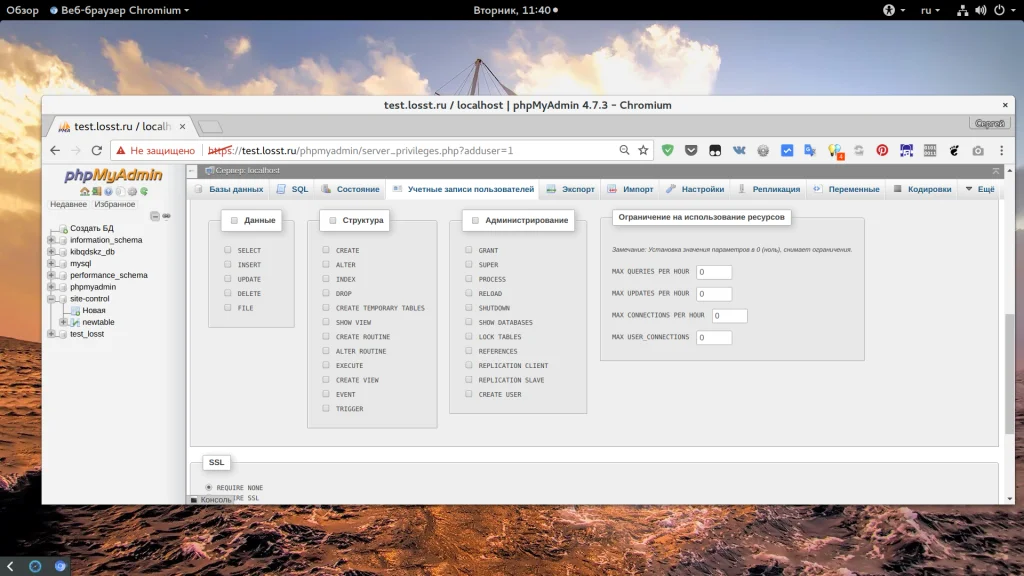Open the Ещё dropdown menu

980,189
